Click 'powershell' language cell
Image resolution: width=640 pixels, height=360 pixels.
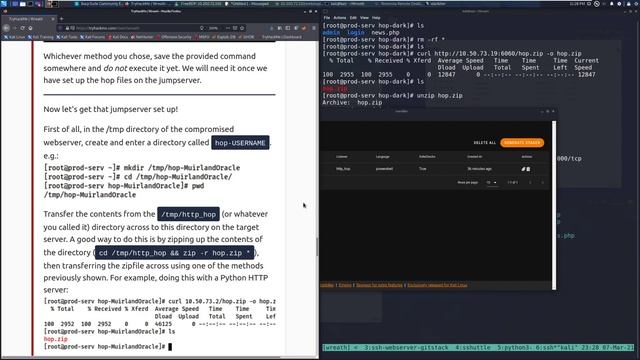(x=384, y=169)
